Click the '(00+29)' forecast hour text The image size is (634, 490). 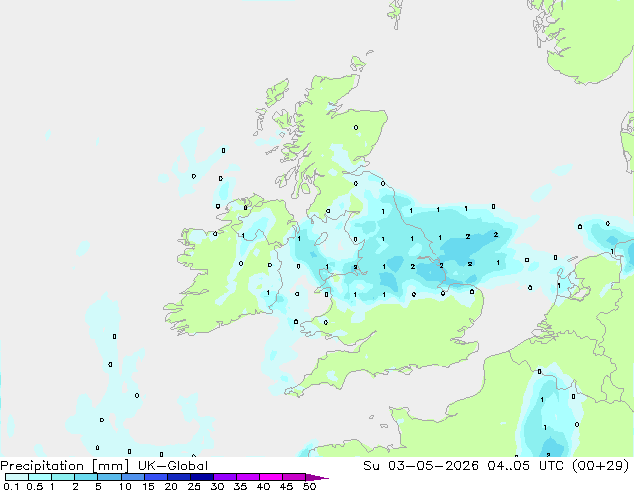[601, 465]
